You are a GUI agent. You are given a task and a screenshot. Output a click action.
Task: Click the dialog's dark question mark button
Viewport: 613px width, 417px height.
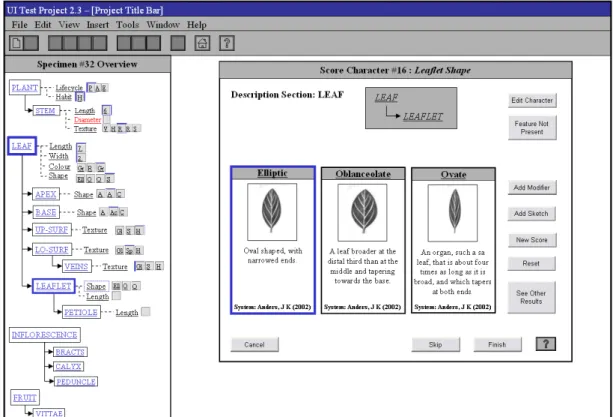(x=546, y=344)
